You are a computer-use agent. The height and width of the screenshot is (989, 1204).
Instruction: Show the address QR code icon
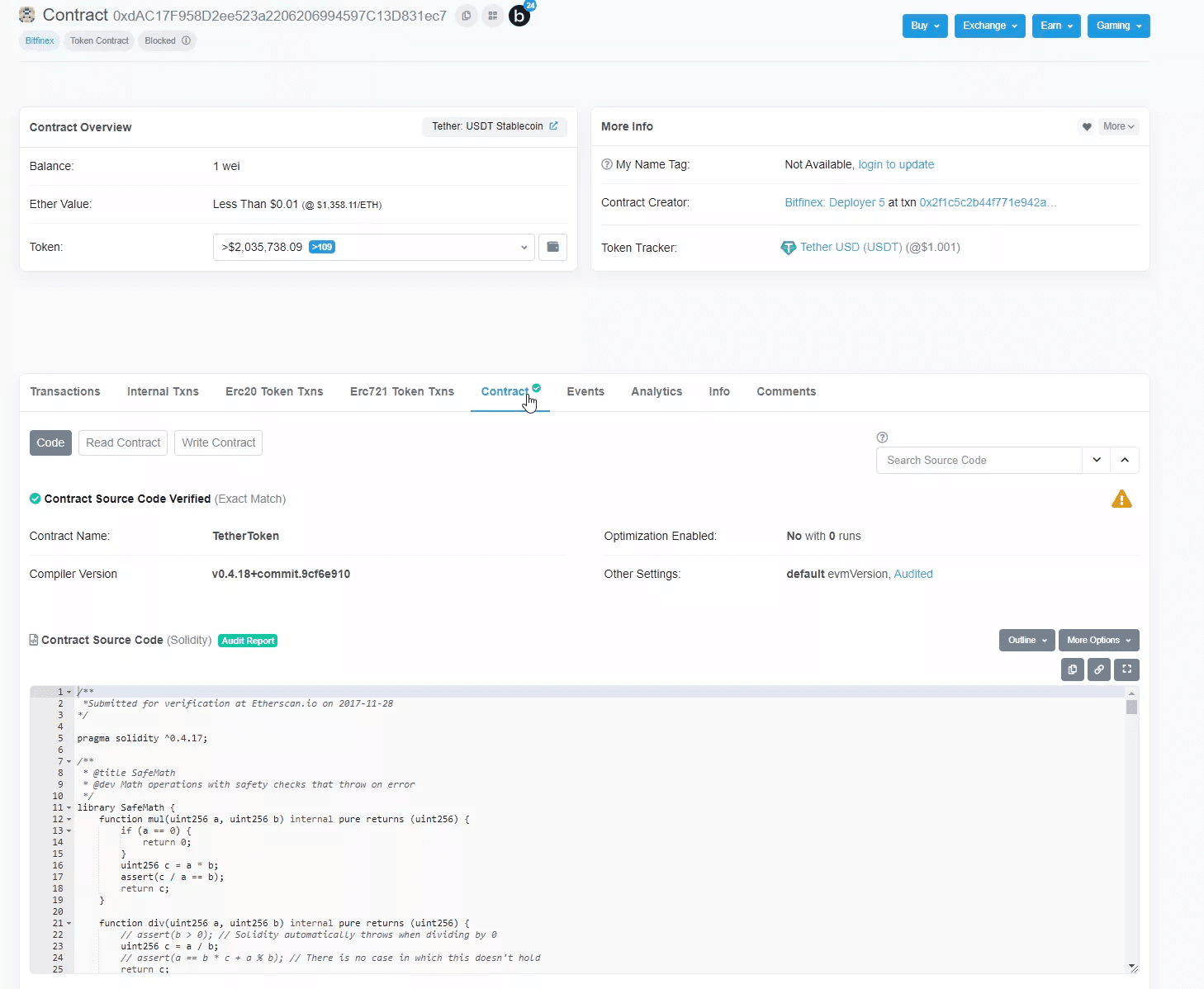click(493, 16)
